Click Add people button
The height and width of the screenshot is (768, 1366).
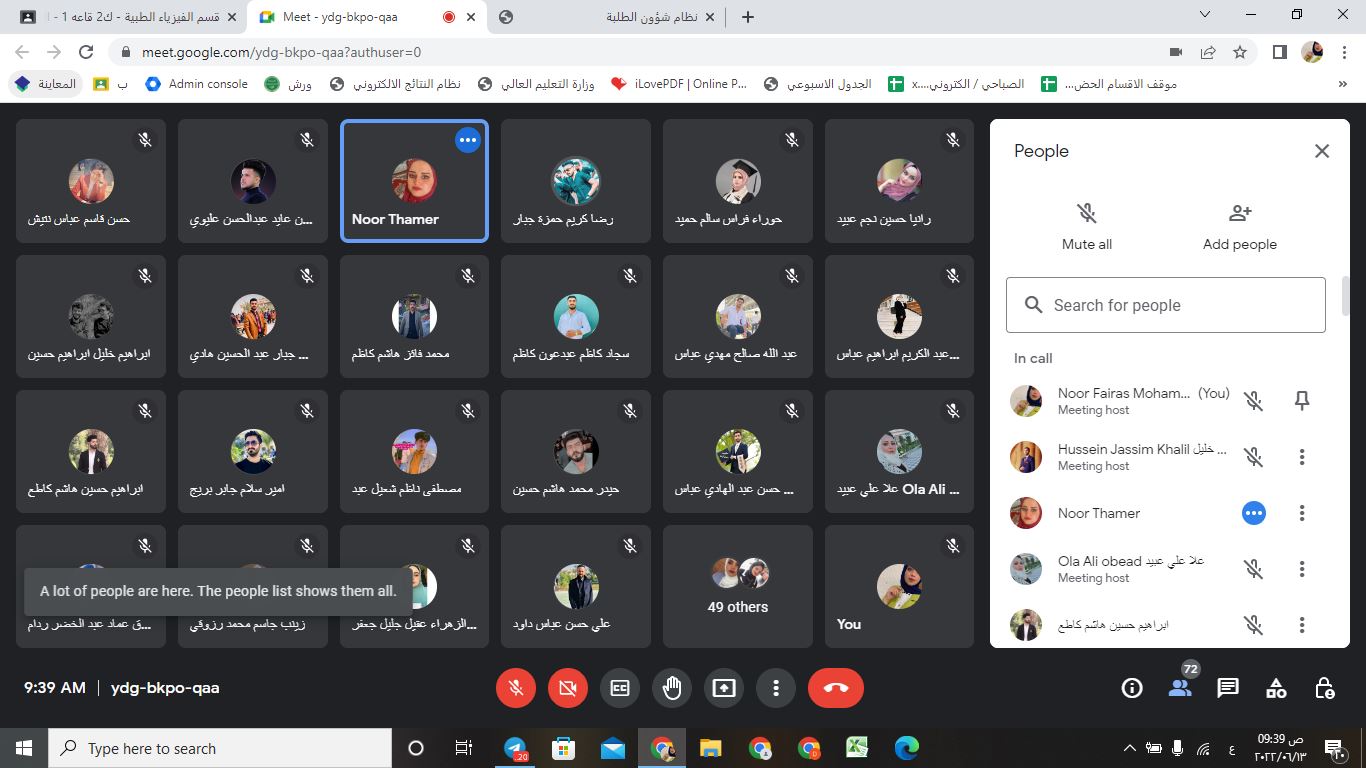1239,226
